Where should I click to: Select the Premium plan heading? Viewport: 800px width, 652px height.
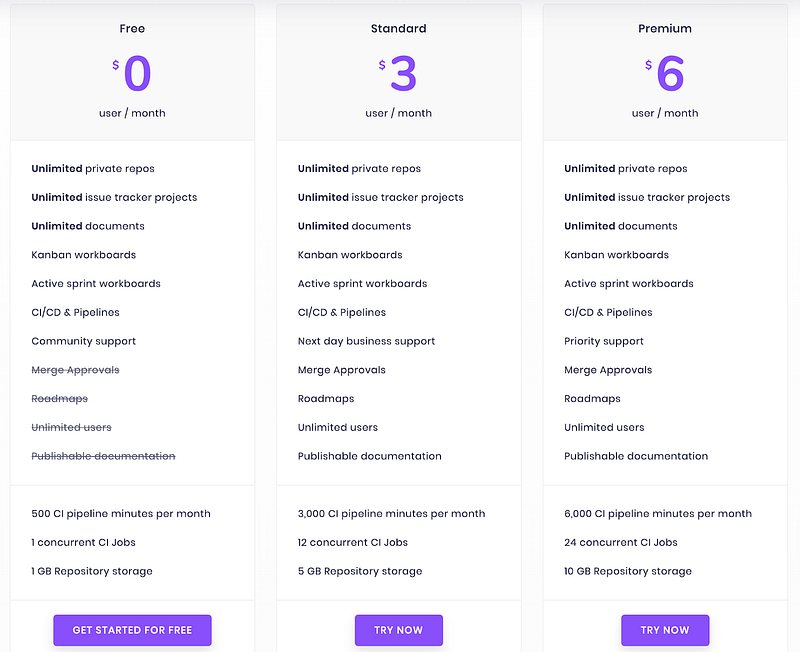[665, 29]
